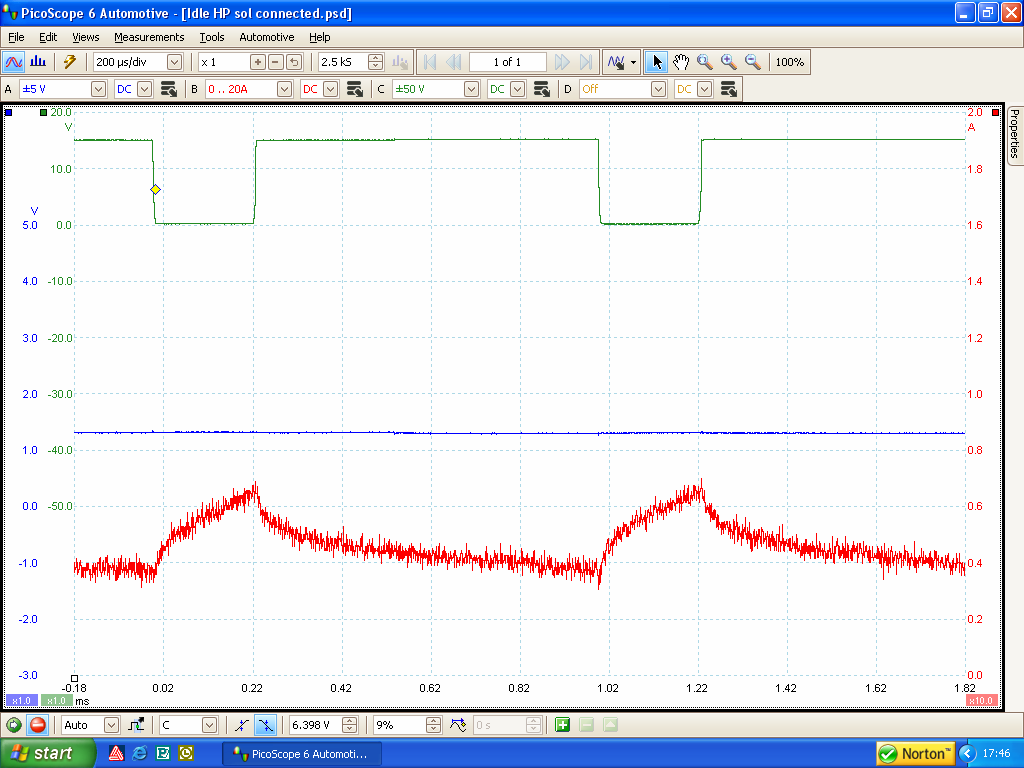1024x768 pixels.
Task: Open Channel D advanced options icon
Action: 728,89
